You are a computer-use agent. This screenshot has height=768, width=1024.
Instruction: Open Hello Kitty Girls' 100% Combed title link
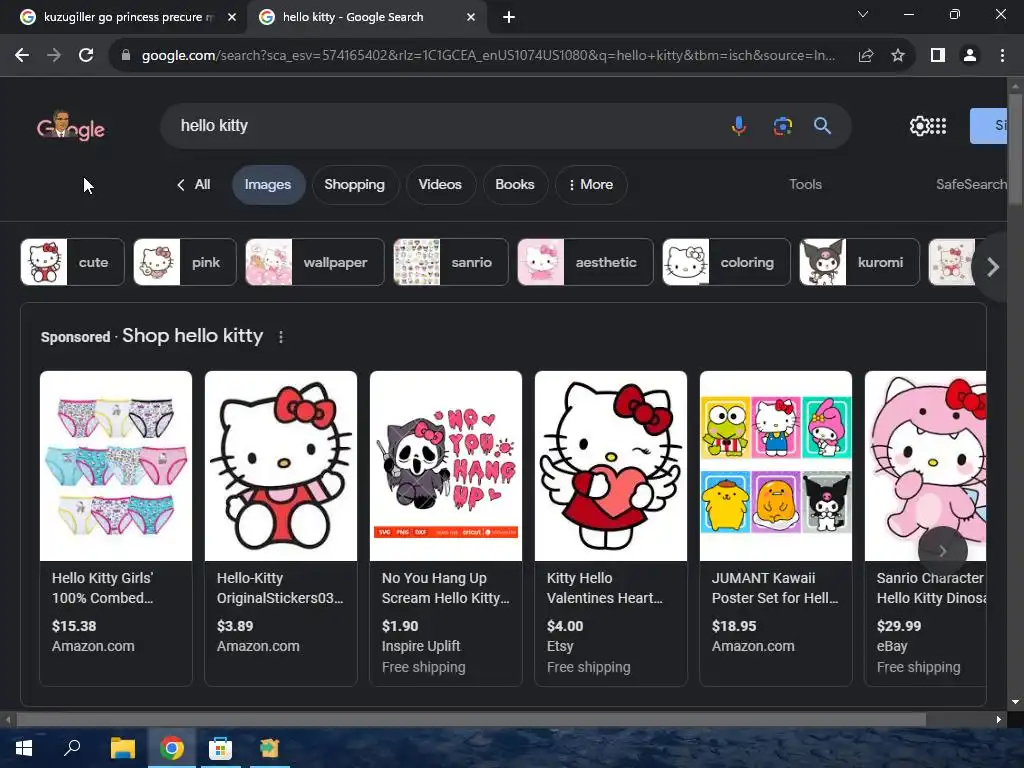pos(103,588)
